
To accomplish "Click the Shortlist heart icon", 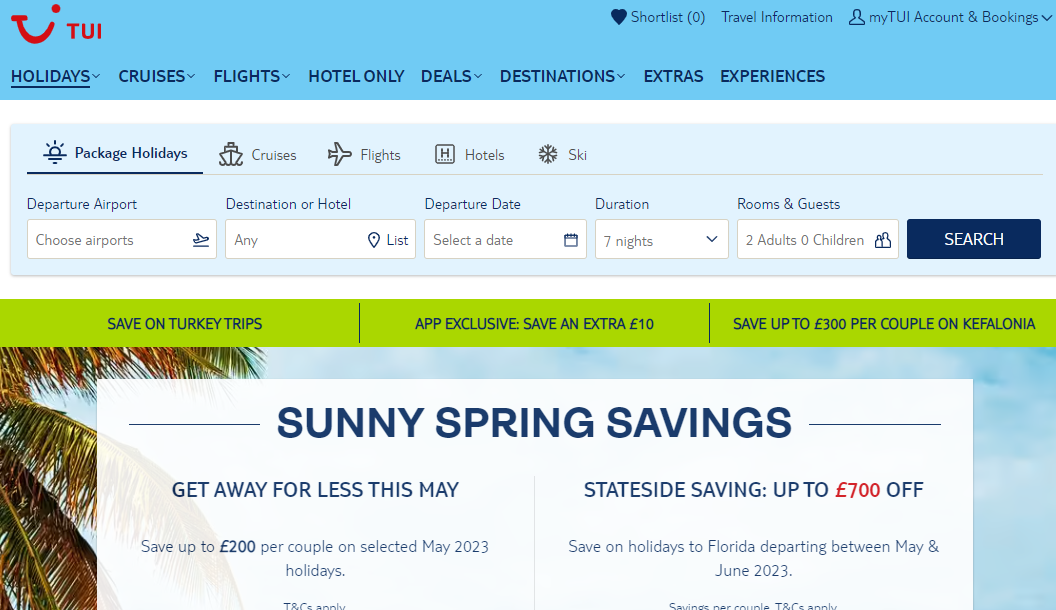I will tap(619, 17).
